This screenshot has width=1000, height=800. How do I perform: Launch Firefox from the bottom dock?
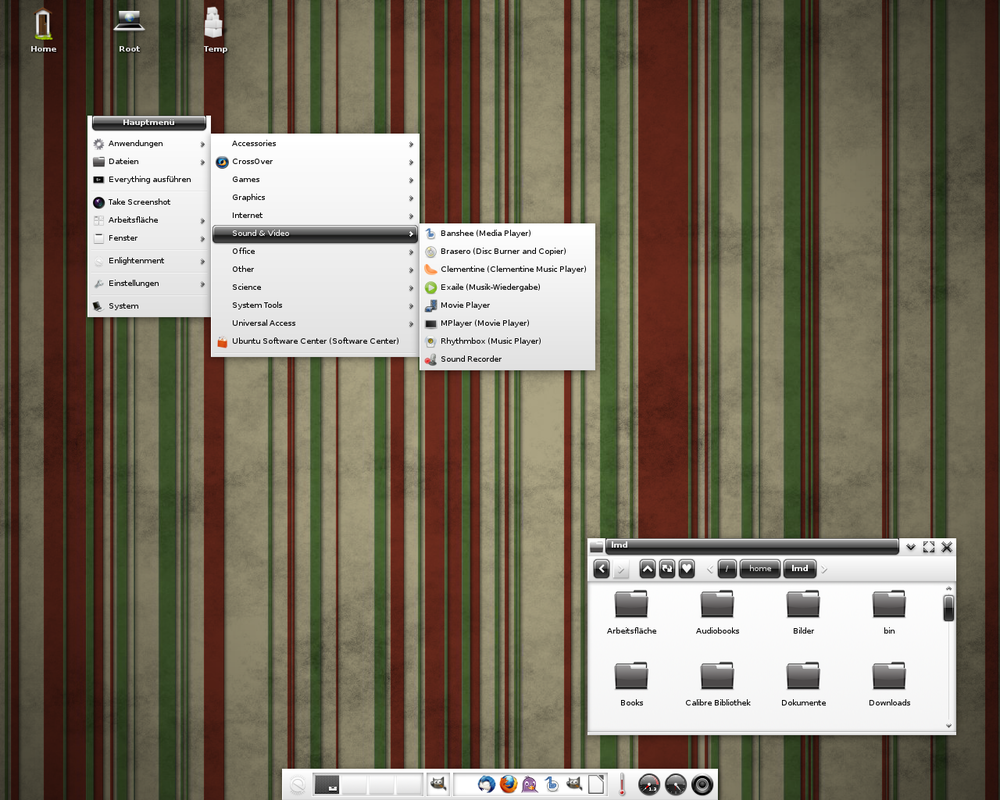(508, 784)
